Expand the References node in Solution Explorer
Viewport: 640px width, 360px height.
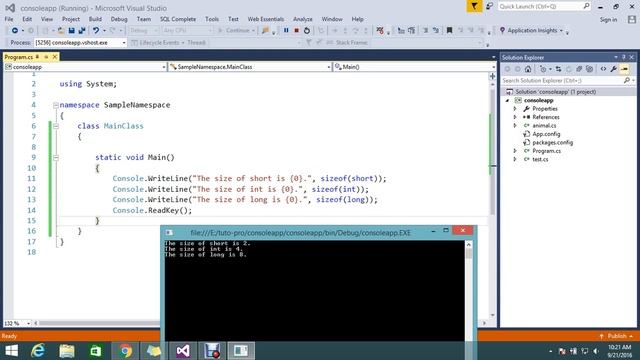coord(515,117)
